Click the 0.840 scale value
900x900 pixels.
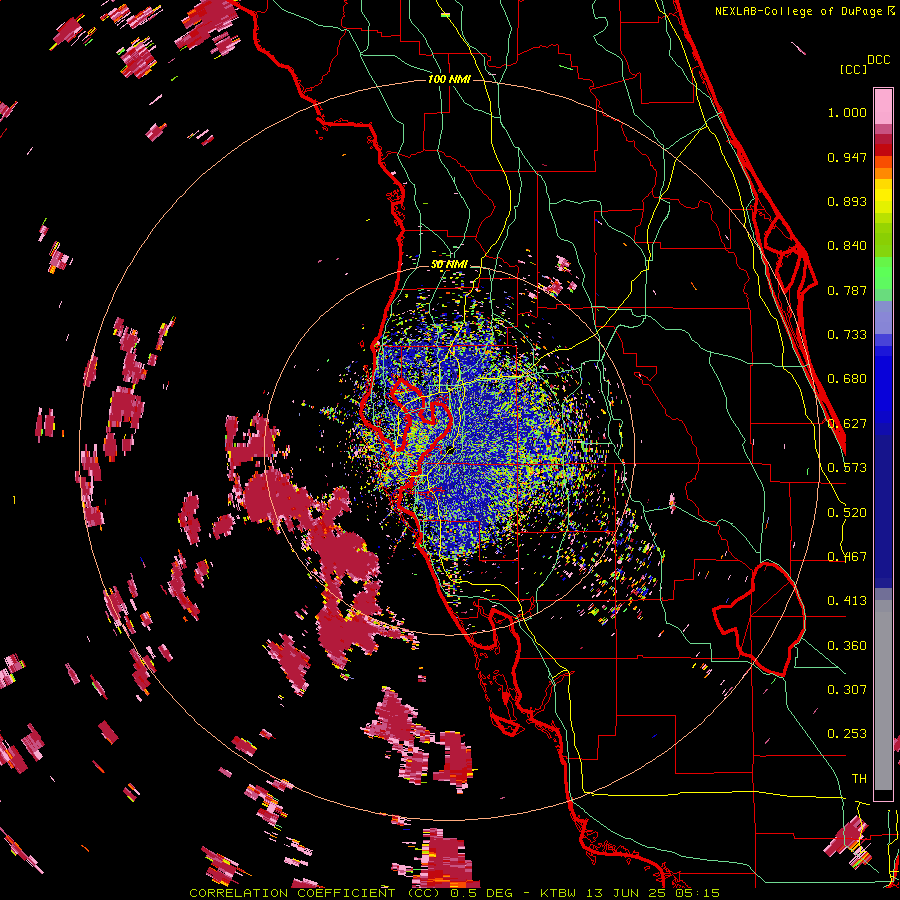pos(847,246)
